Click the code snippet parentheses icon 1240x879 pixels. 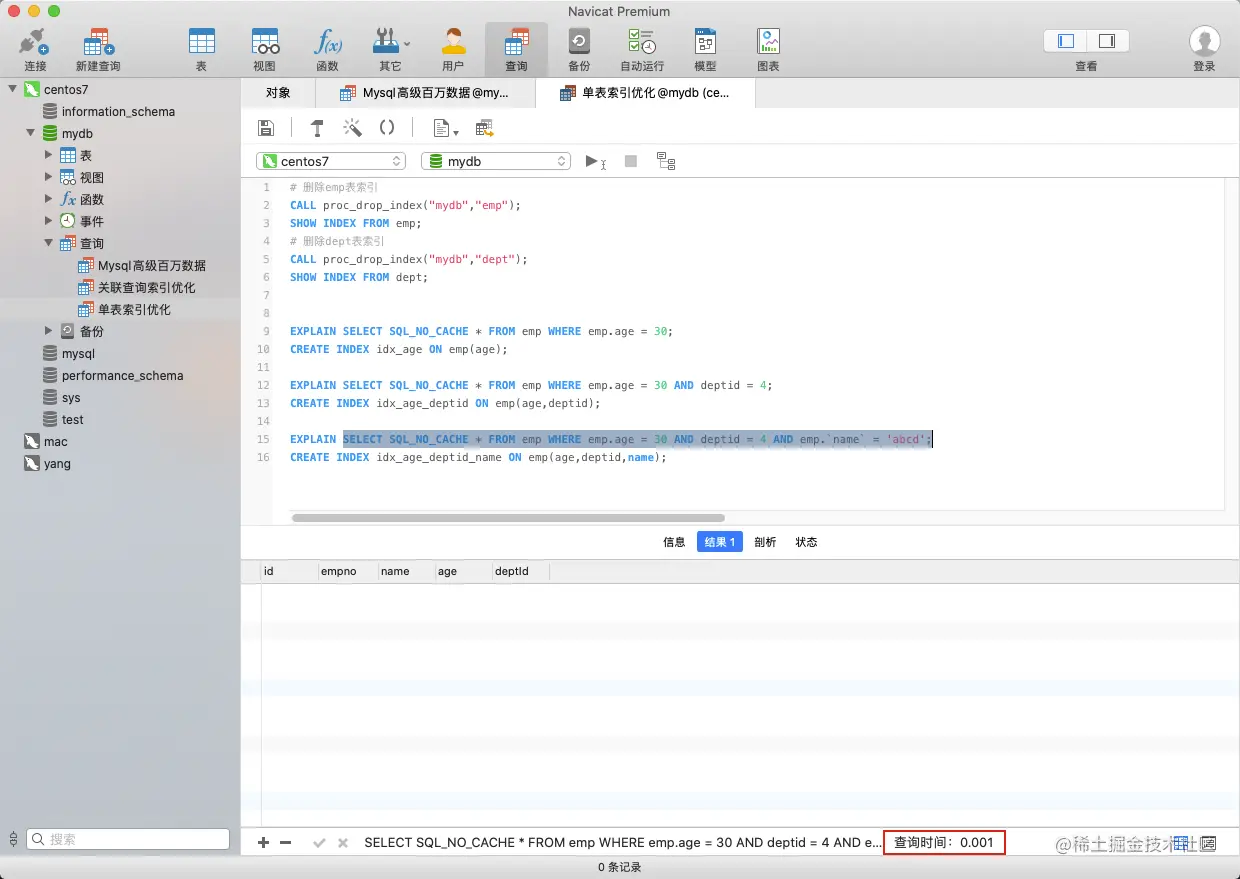click(x=387, y=128)
